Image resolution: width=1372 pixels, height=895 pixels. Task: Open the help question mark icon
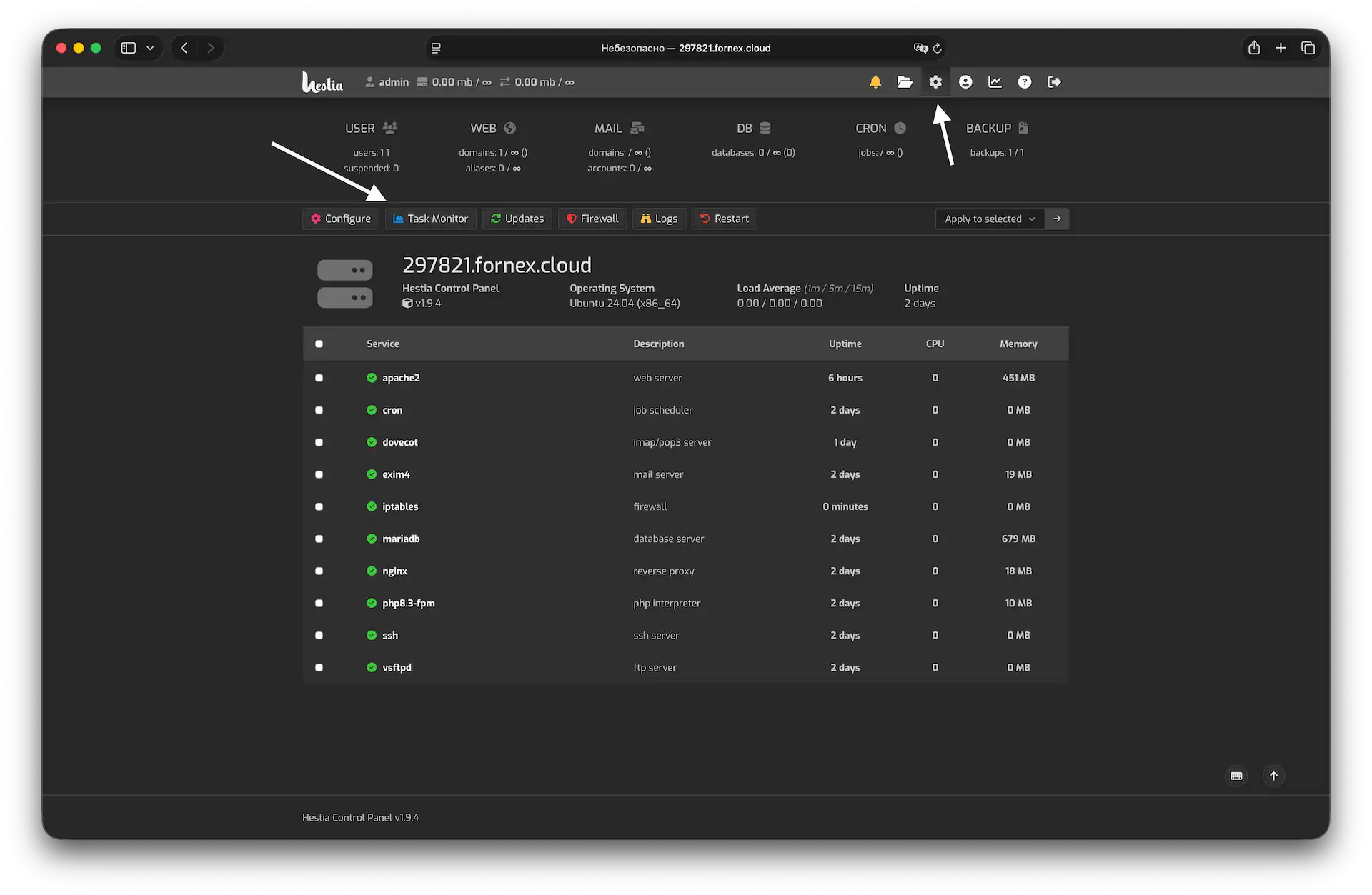1024,82
